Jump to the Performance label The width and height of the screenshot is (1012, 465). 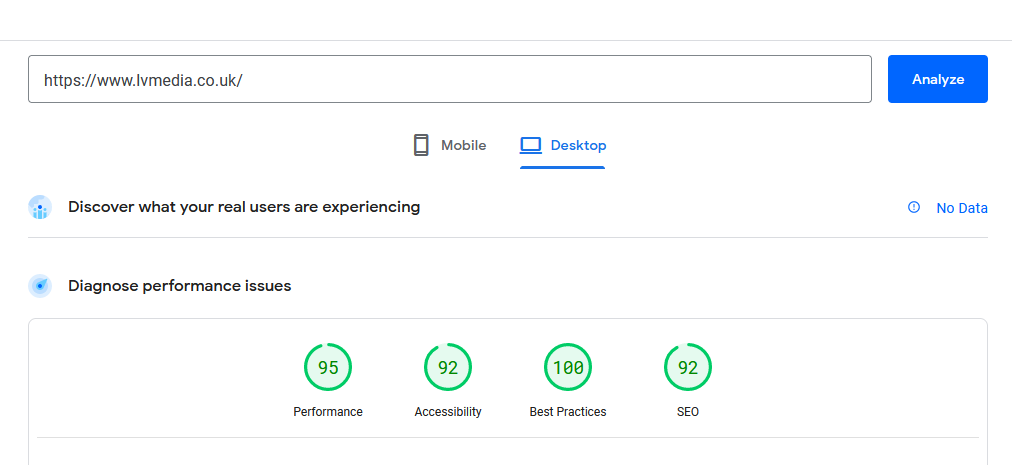tap(328, 411)
